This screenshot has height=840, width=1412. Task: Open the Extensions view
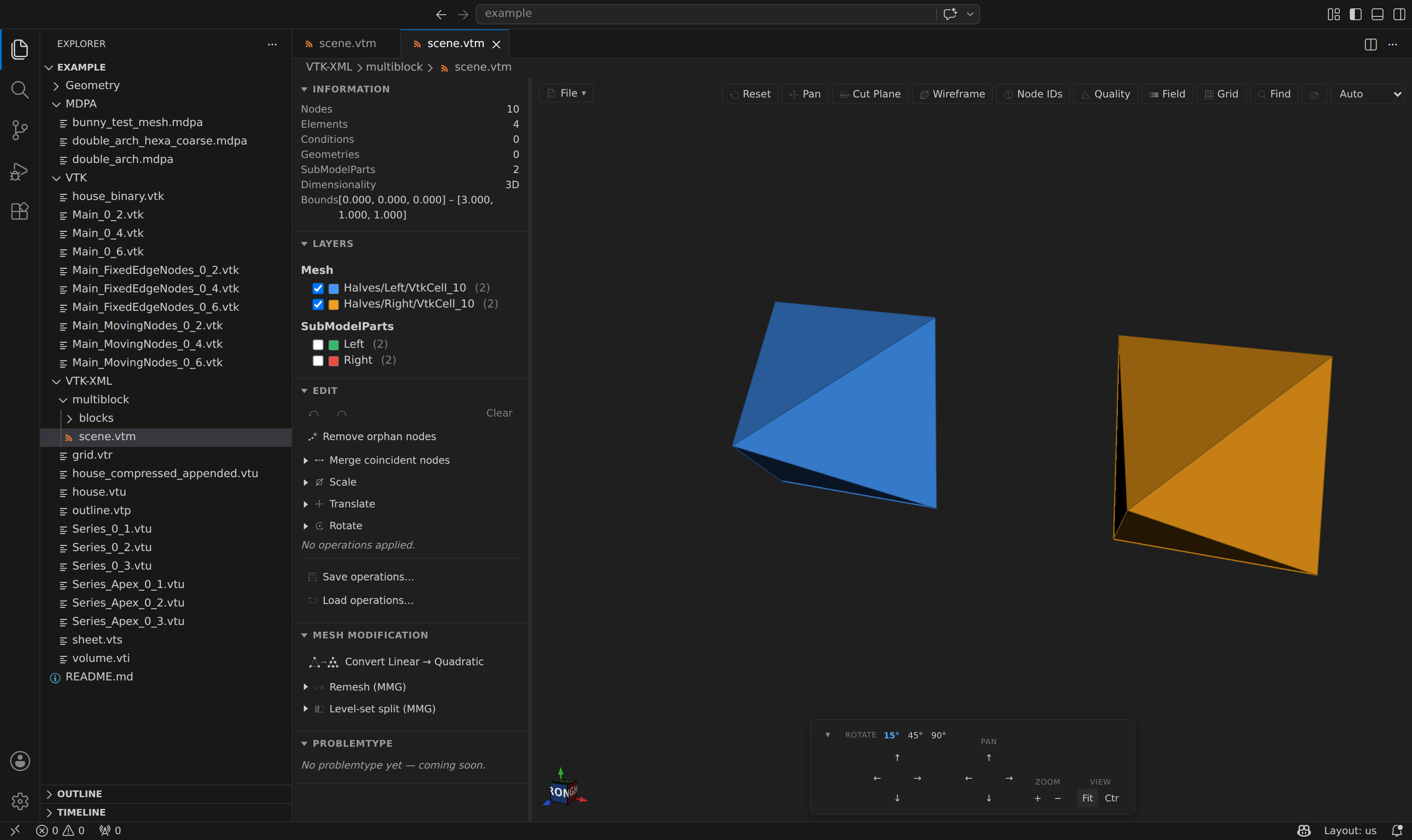20,211
